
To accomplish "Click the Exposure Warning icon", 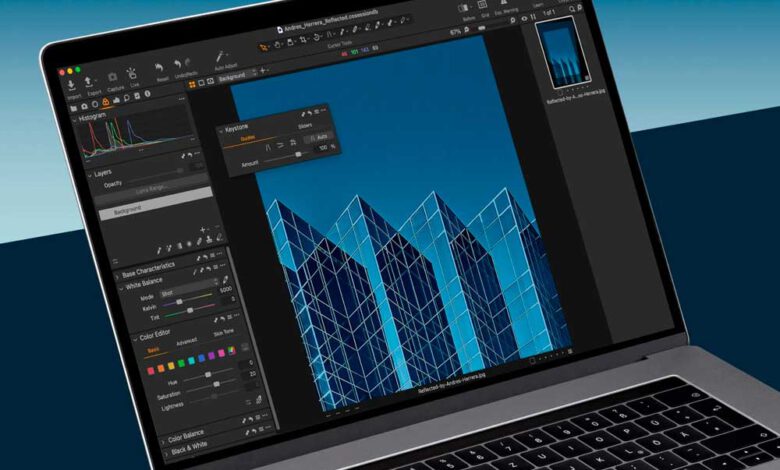I will pos(503,3).
